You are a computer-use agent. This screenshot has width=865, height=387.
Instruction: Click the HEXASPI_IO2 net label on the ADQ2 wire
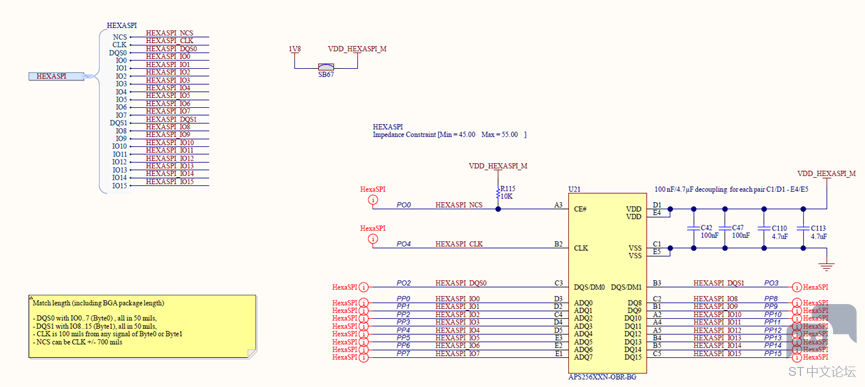(x=457, y=314)
